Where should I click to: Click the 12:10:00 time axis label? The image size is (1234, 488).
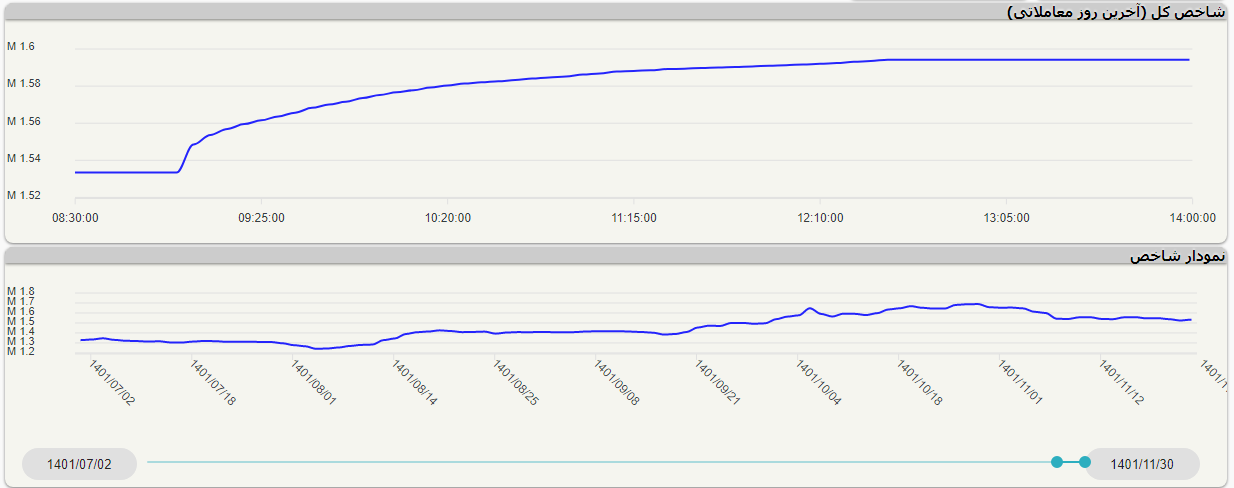[820, 217]
